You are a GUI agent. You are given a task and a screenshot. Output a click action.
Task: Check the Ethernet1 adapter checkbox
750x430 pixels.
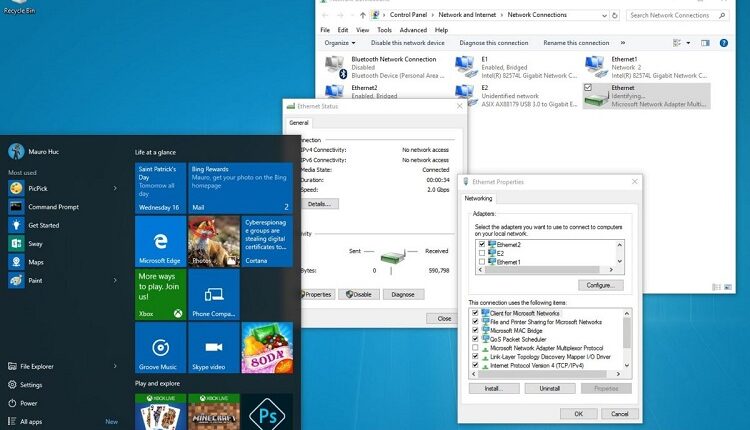pos(482,262)
